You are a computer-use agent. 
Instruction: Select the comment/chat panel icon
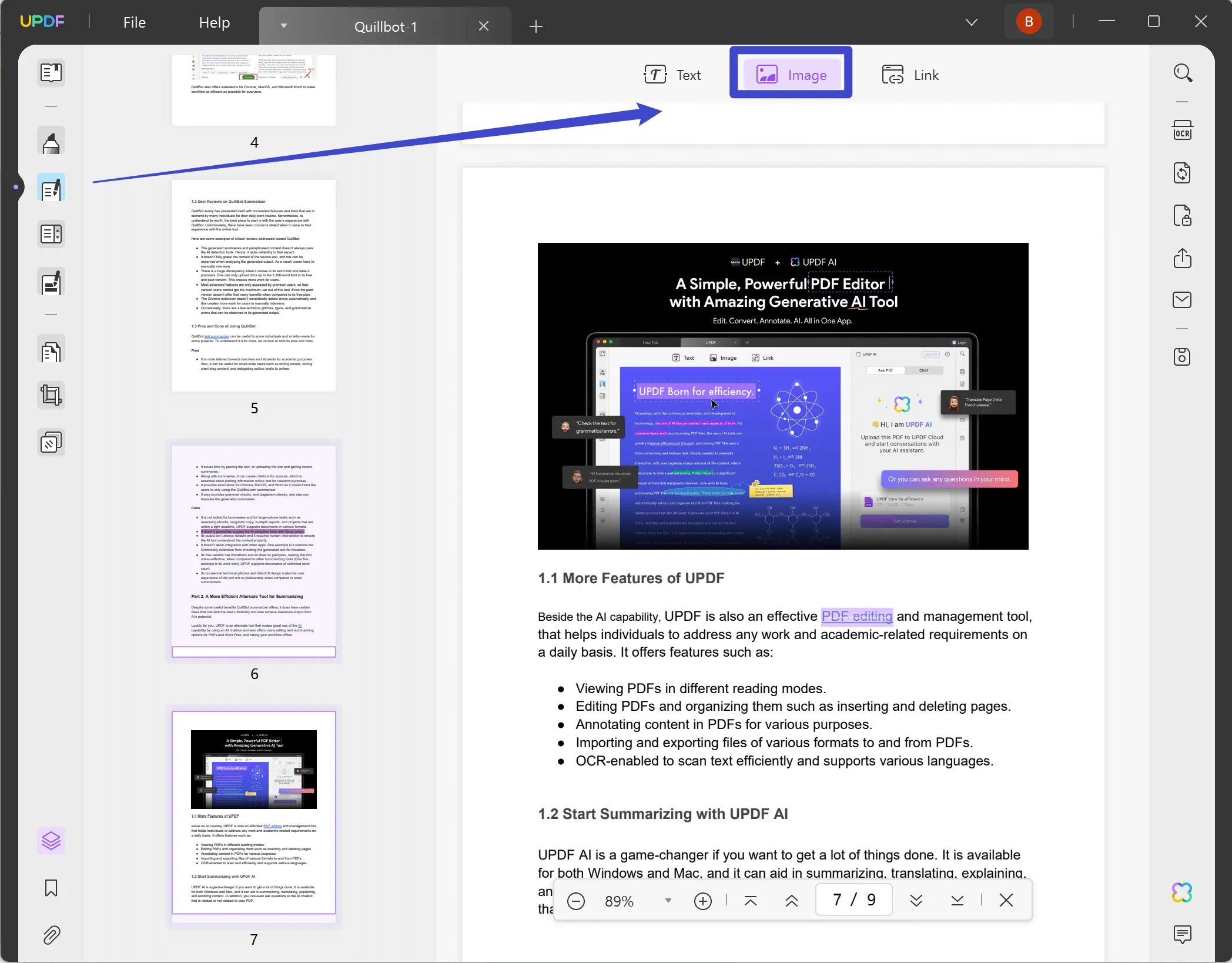(x=1183, y=934)
